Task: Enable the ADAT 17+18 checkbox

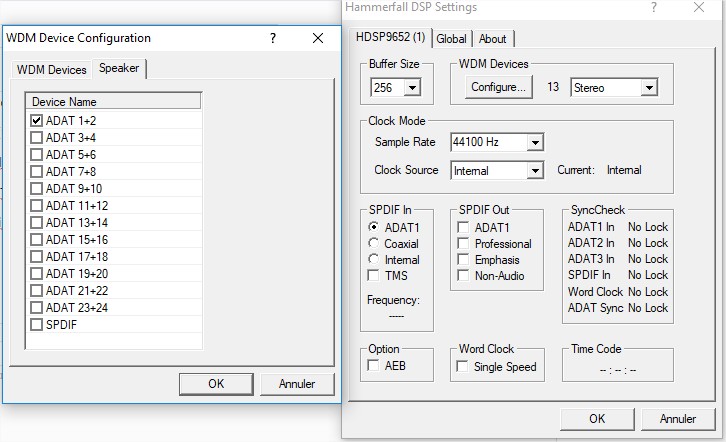Action: point(36,256)
